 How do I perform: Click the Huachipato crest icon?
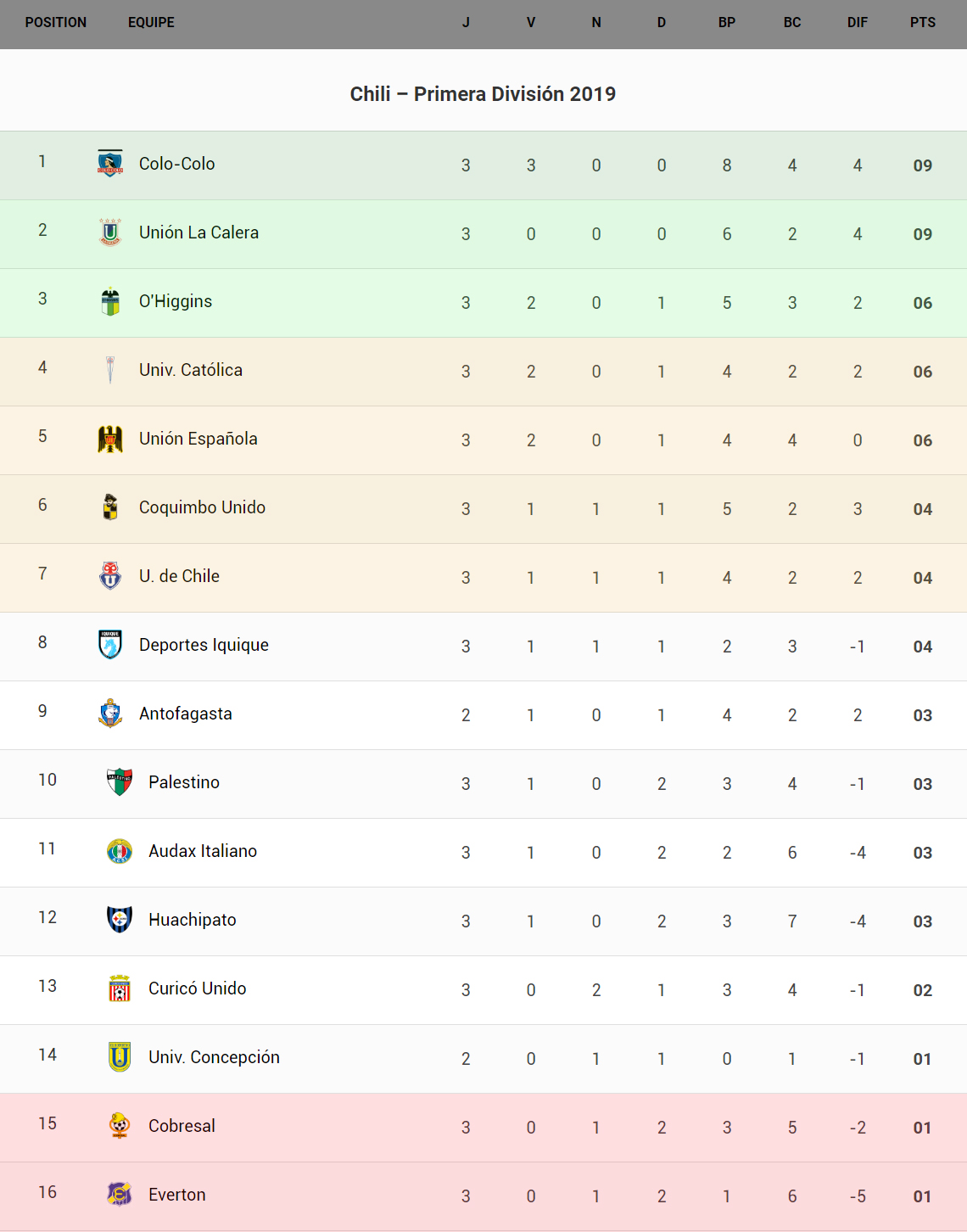(120, 920)
